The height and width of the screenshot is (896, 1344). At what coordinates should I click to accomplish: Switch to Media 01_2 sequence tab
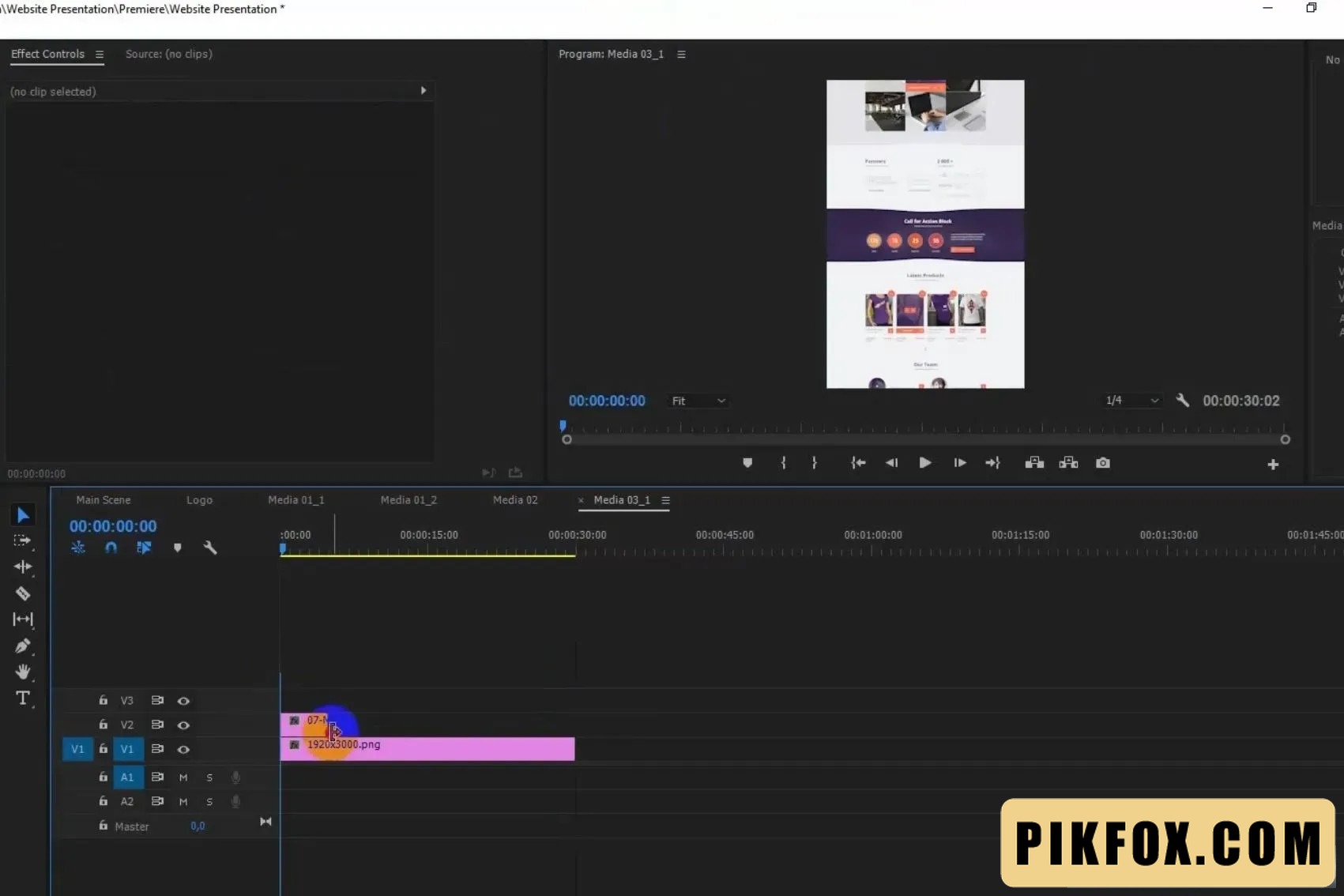click(x=408, y=500)
